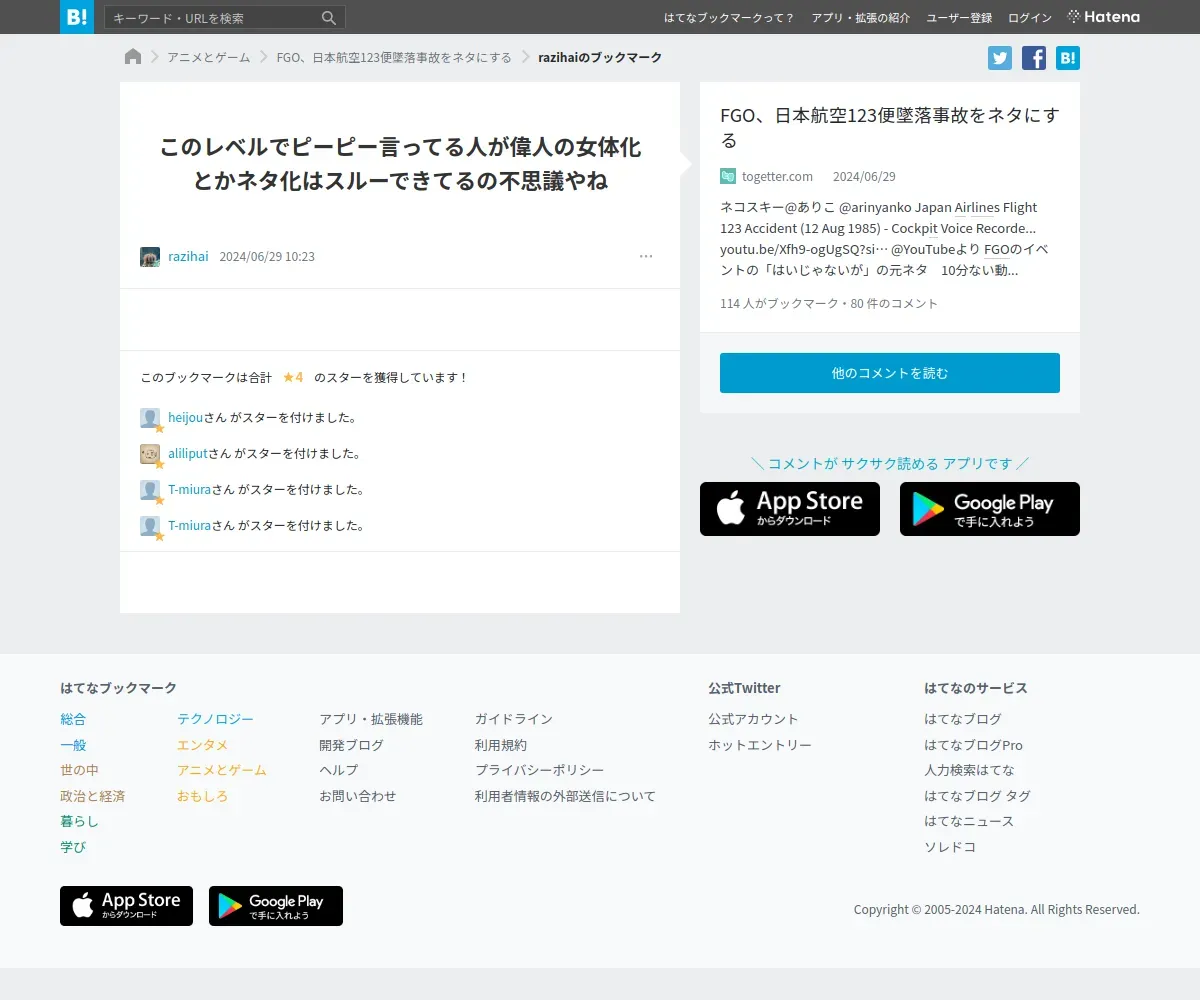Click the search magnifier icon
The width and height of the screenshot is (1200, 1000).
coord(329,18)
